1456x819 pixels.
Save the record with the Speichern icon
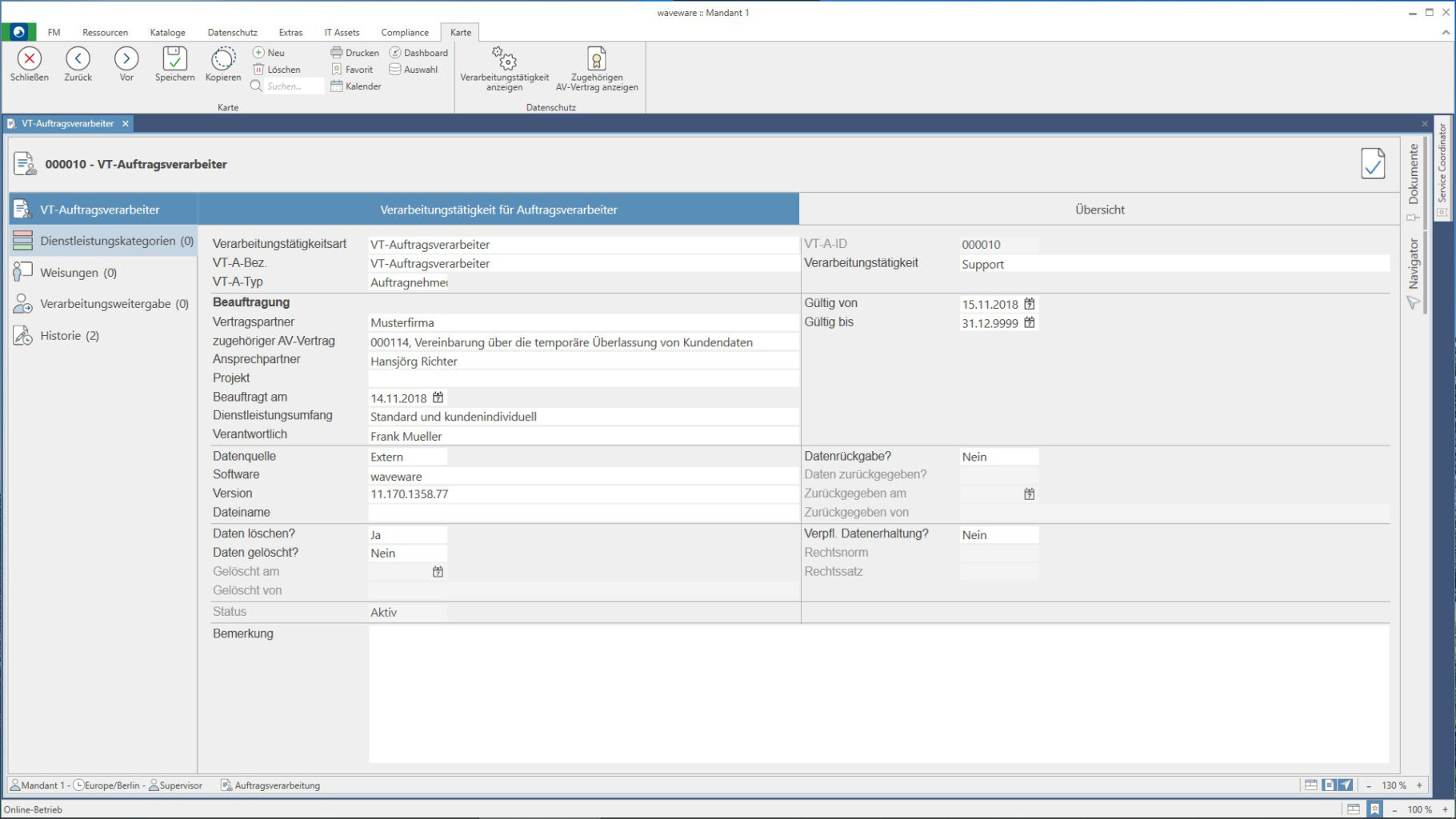pyautogui.click(x=174, y=59)
